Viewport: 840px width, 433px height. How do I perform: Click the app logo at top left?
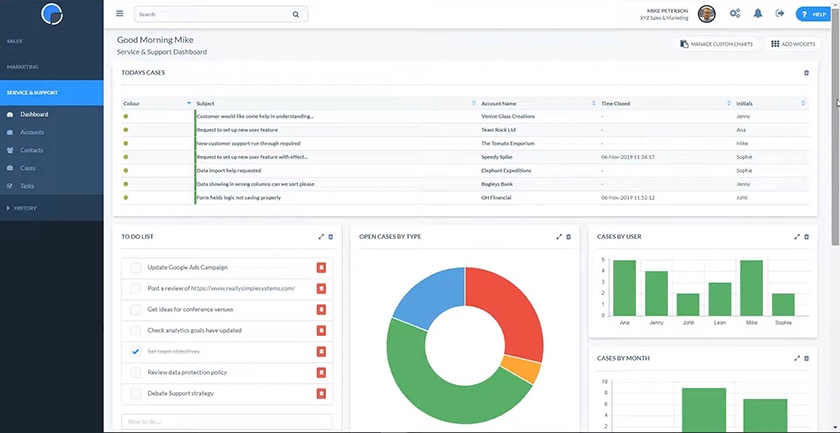(x=52, y=14)
